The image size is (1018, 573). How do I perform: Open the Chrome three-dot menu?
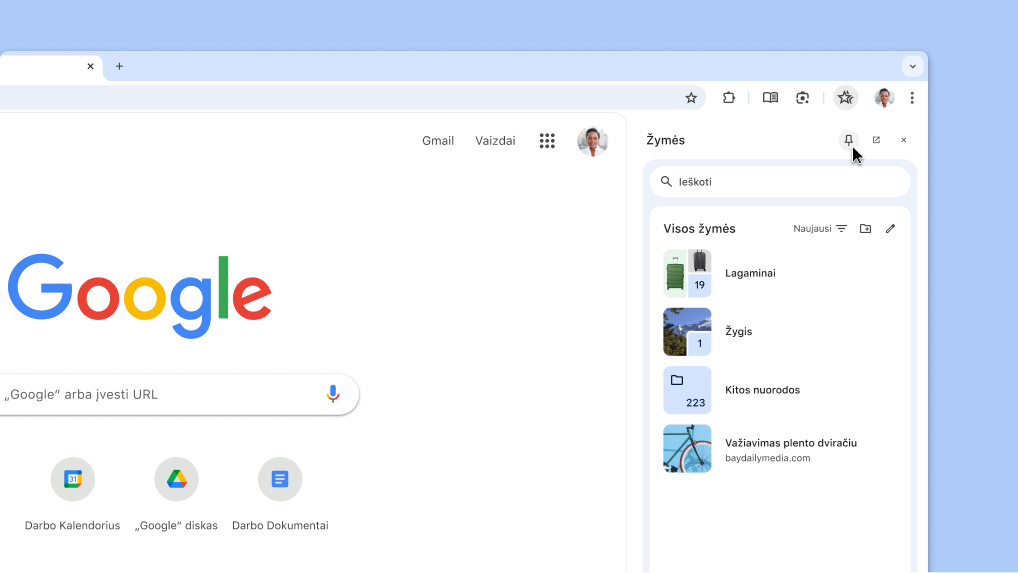tap(912, 98)
